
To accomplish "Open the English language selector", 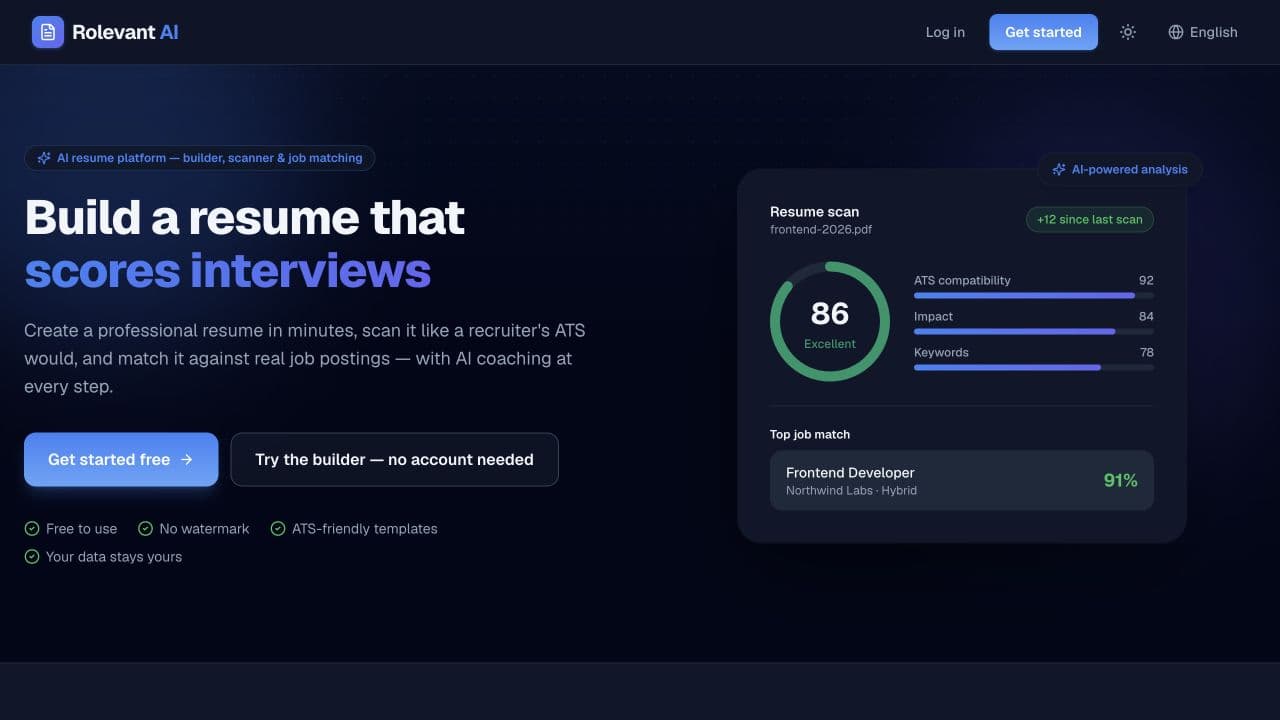I will (x=1203, y=32).
